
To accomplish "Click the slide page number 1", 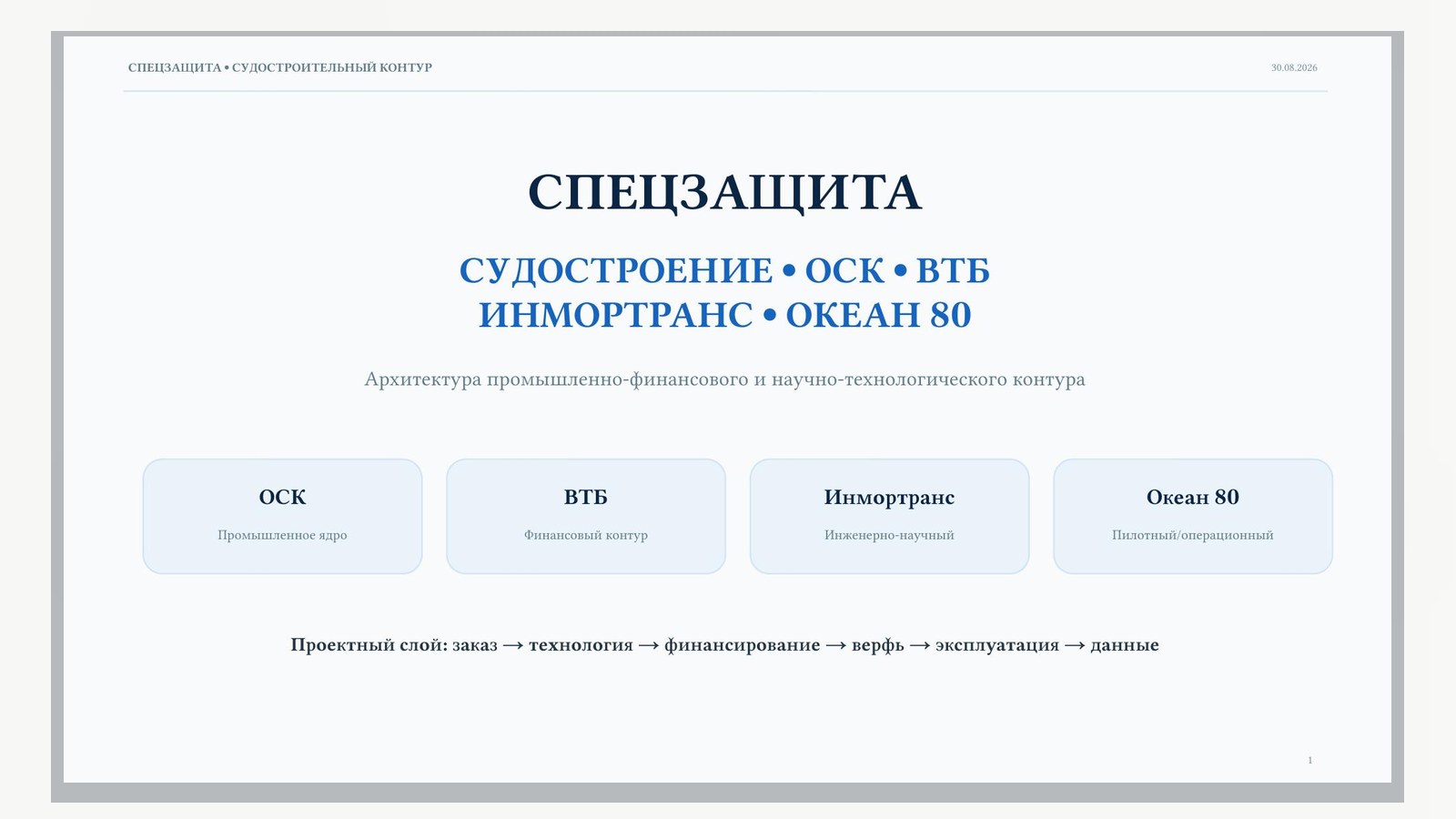I will click(x=1310, y=760).
